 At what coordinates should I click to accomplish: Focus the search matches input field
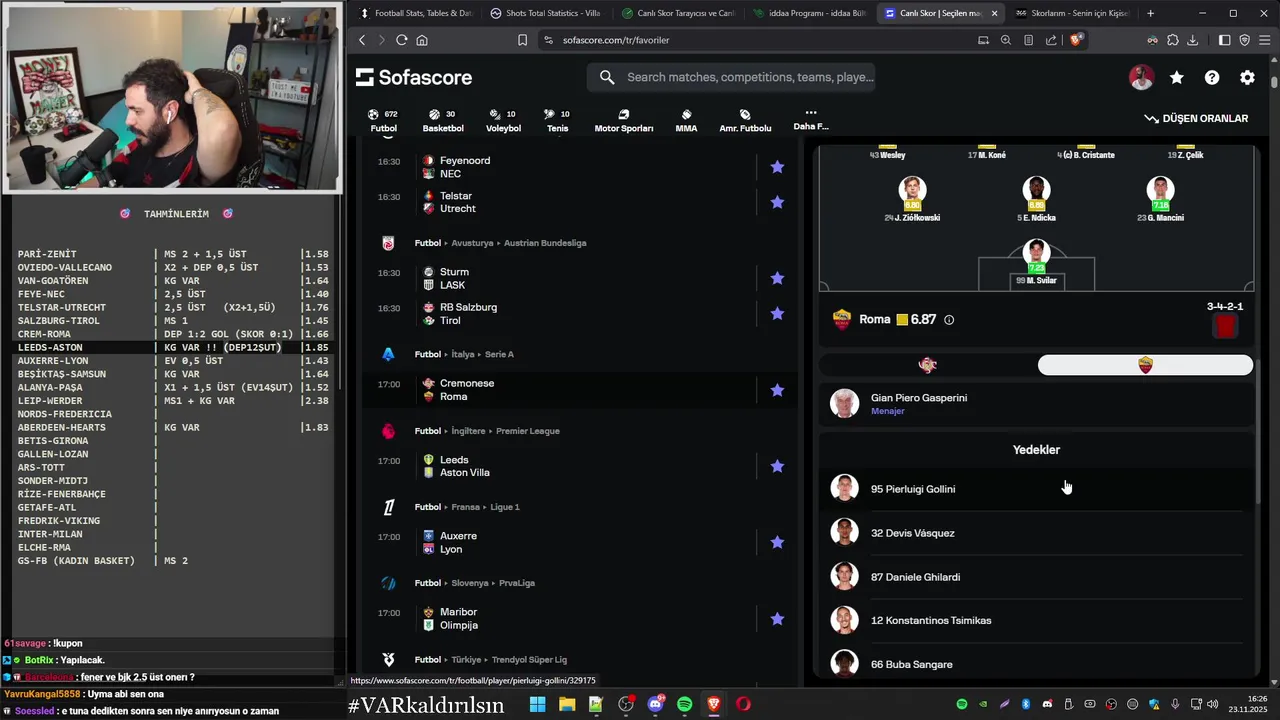click(750, 77)
